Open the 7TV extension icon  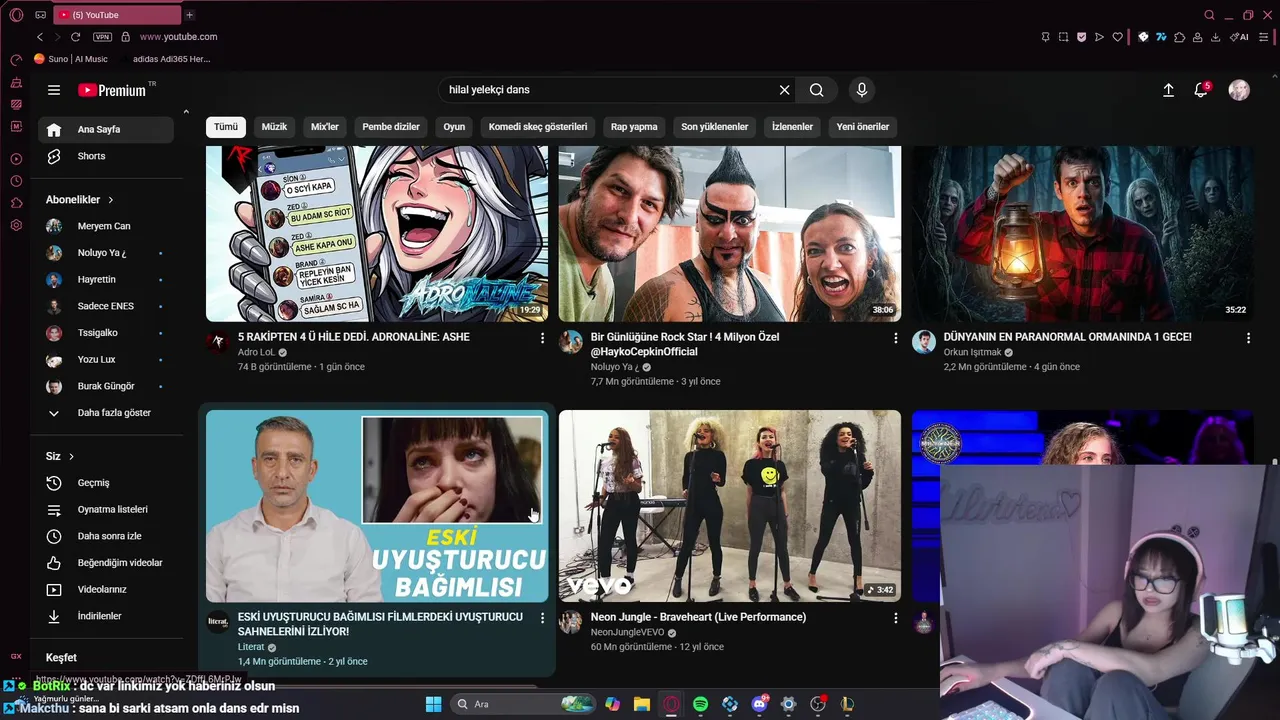coord(1161,37)
